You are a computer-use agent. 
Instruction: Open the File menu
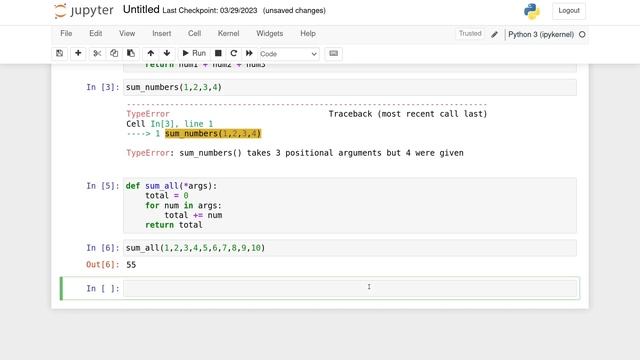(66, 33)
